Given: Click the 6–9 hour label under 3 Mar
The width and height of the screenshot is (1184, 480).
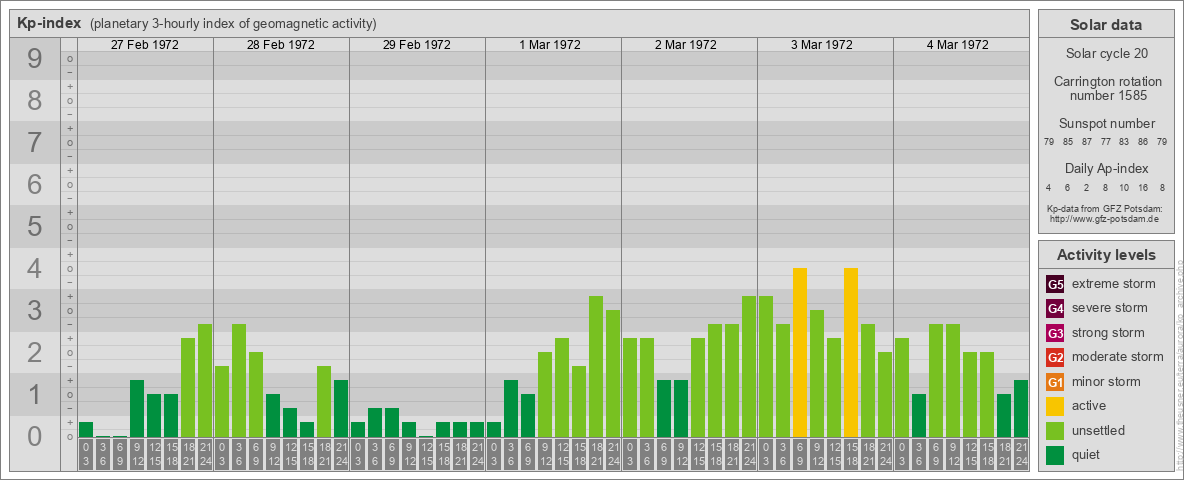Looking at the screenshot, I should click(x=800, y=455).
